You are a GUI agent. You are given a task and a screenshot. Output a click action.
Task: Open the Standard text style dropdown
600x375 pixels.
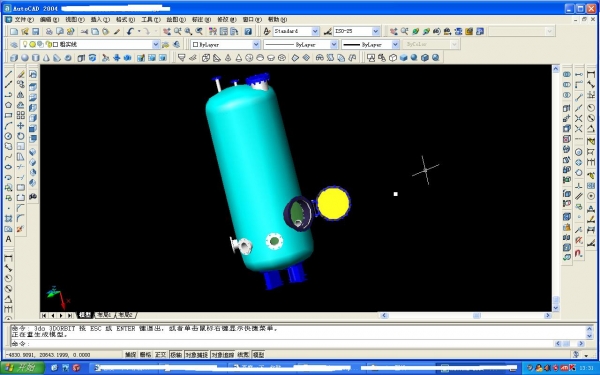point(296,31)
